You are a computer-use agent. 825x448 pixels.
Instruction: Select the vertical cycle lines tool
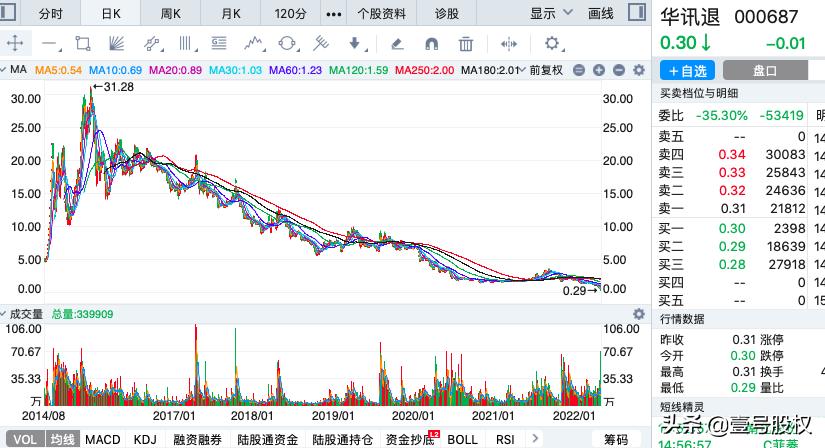[186, 43]
